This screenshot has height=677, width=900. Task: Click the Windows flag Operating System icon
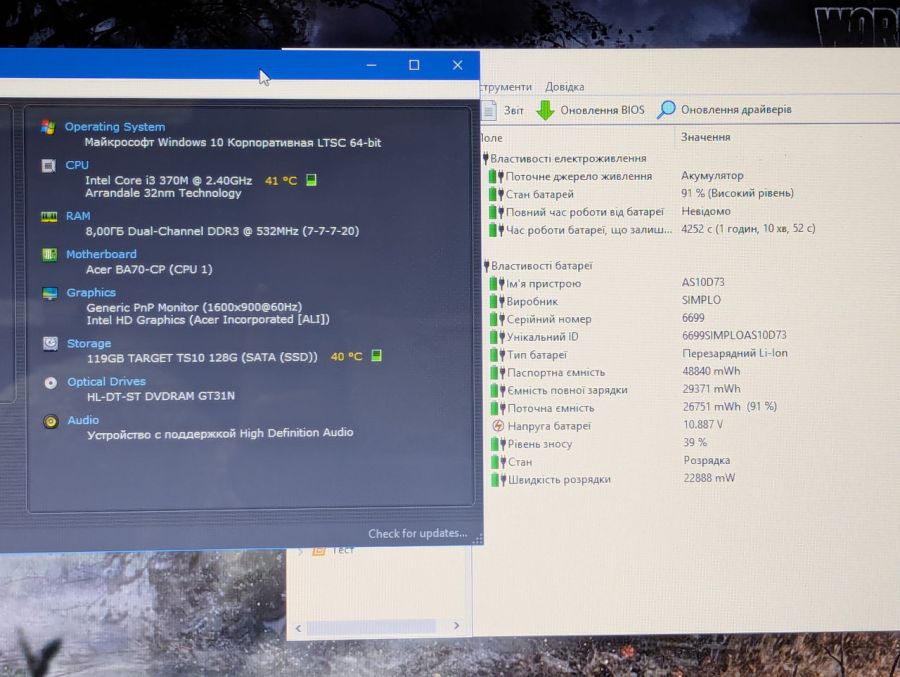pyautogui.click(x=48, y=127)
